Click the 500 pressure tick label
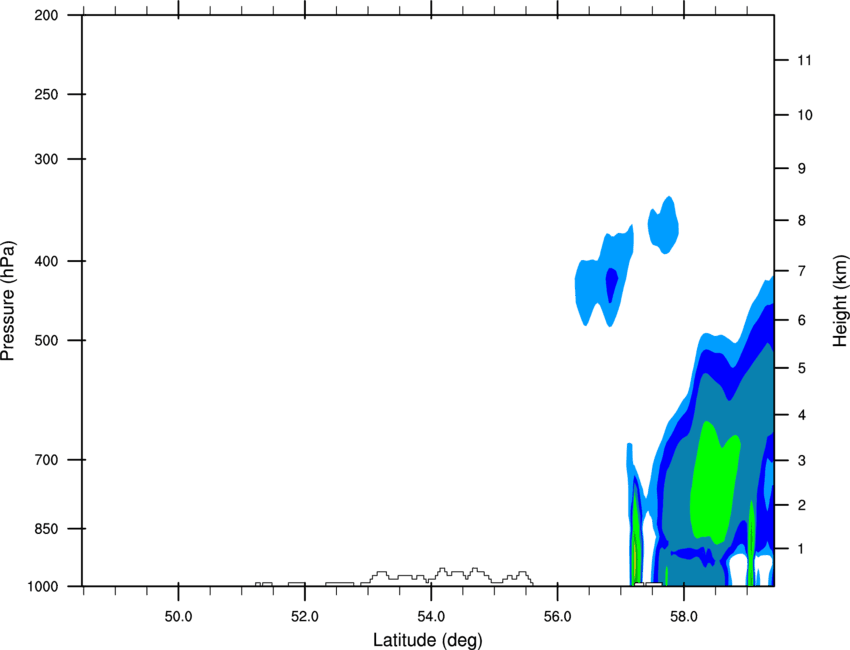850x650 pixels. [x=46, y=340]
